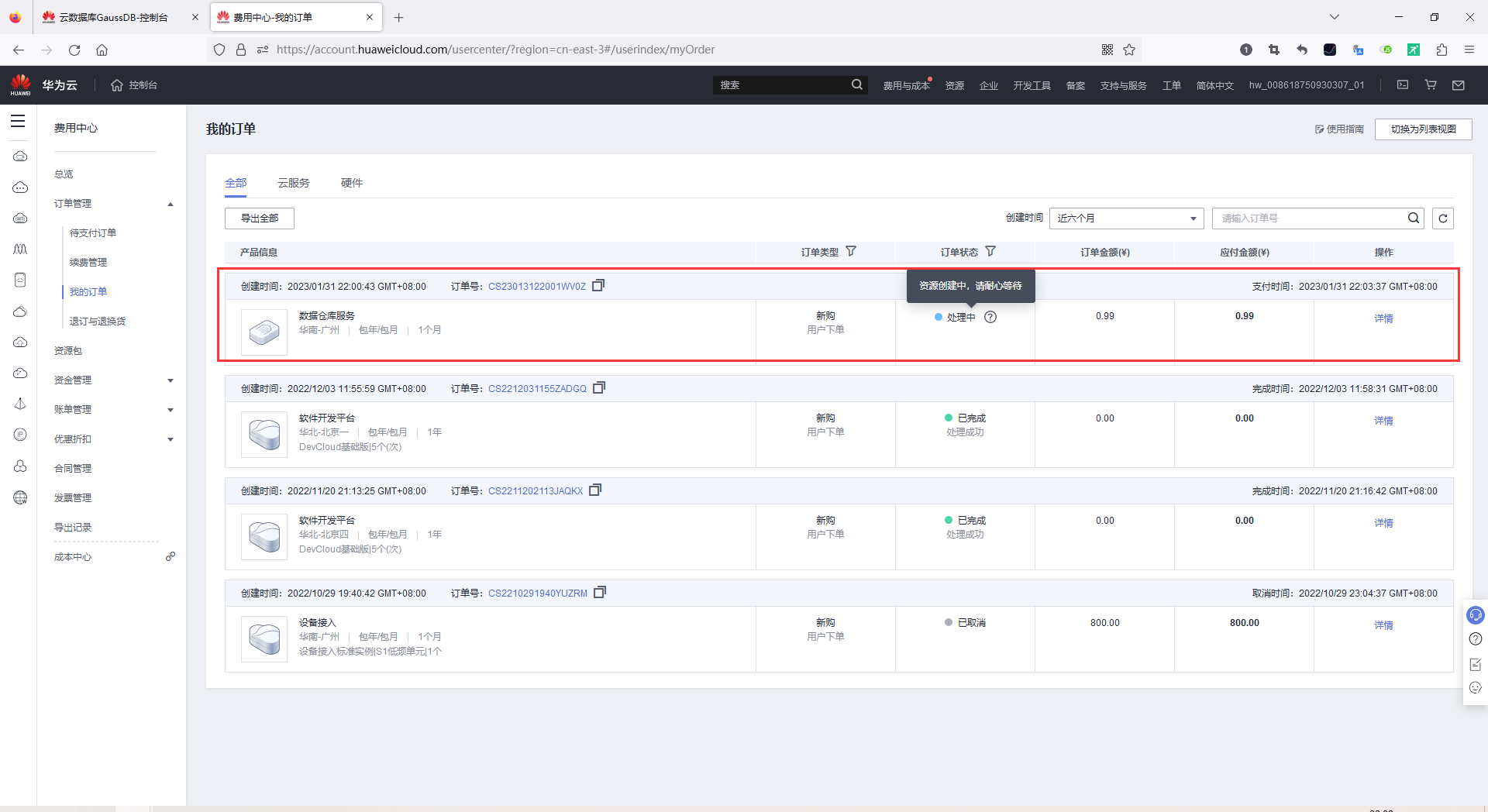Screen dimensions: 1488x812
Task: Click the 数据仓库服务 product thumbnail
Action: 264,332
